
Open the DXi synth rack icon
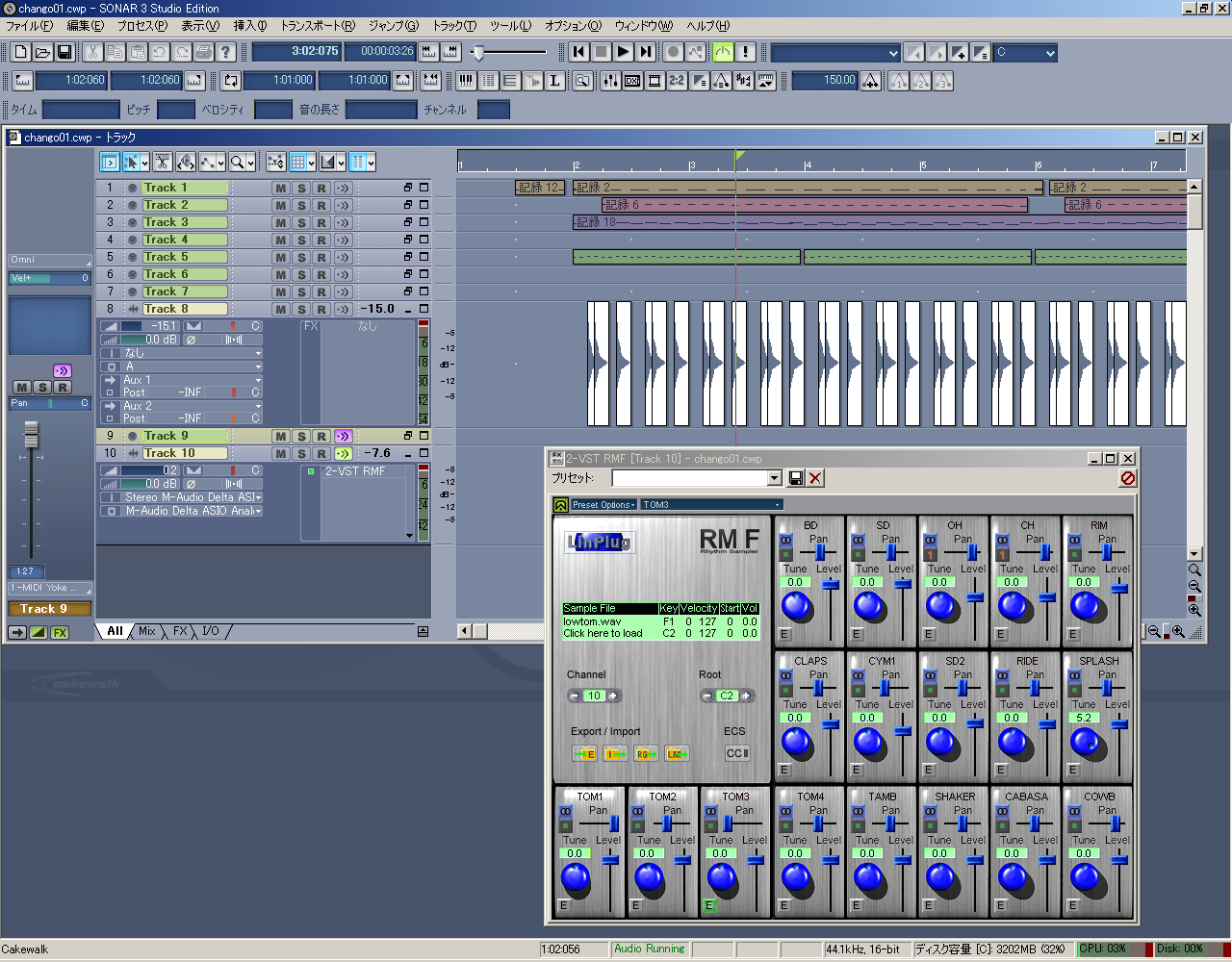632,81
